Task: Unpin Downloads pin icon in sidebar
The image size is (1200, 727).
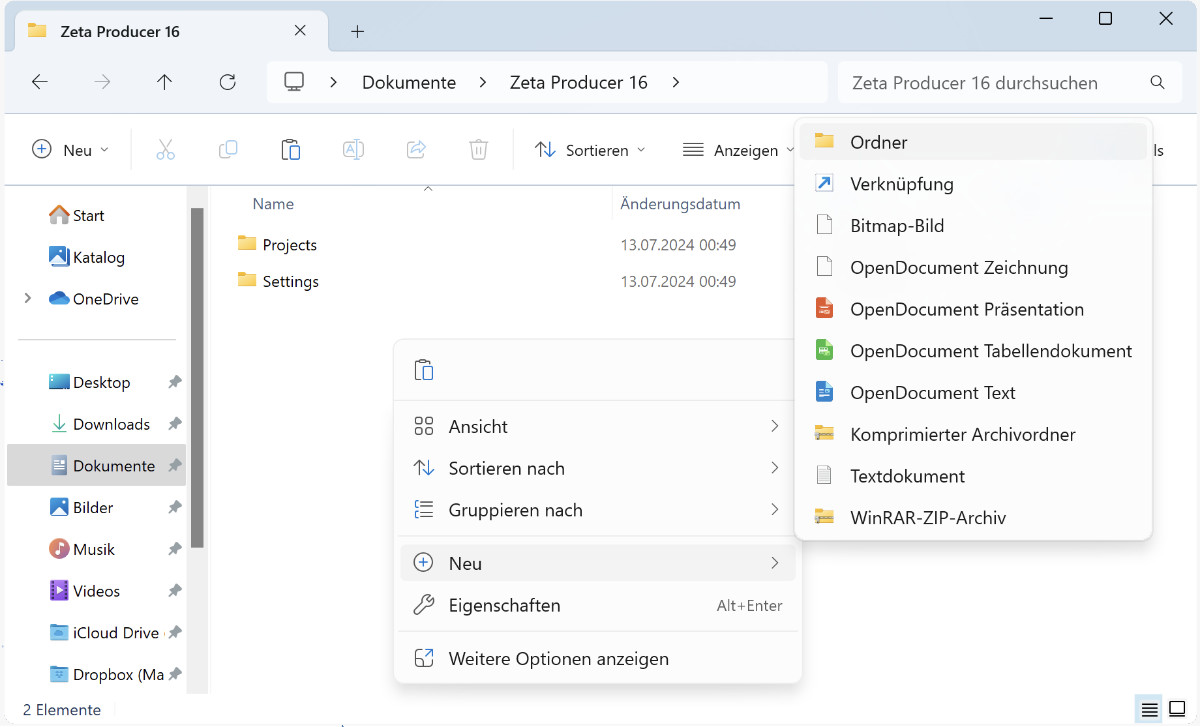Action: click(x=175, y=424)
